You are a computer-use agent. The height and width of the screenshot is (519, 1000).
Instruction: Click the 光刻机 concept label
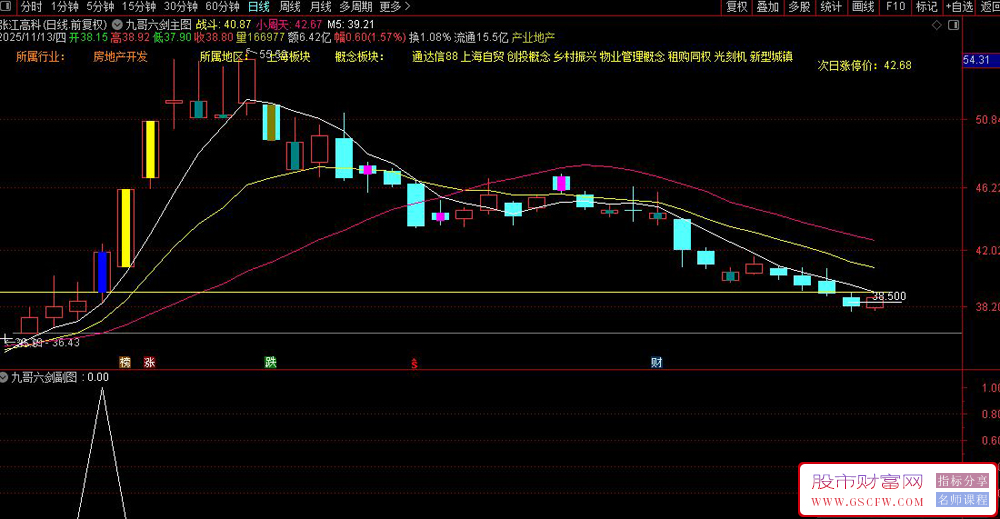(x=730, y=57)
